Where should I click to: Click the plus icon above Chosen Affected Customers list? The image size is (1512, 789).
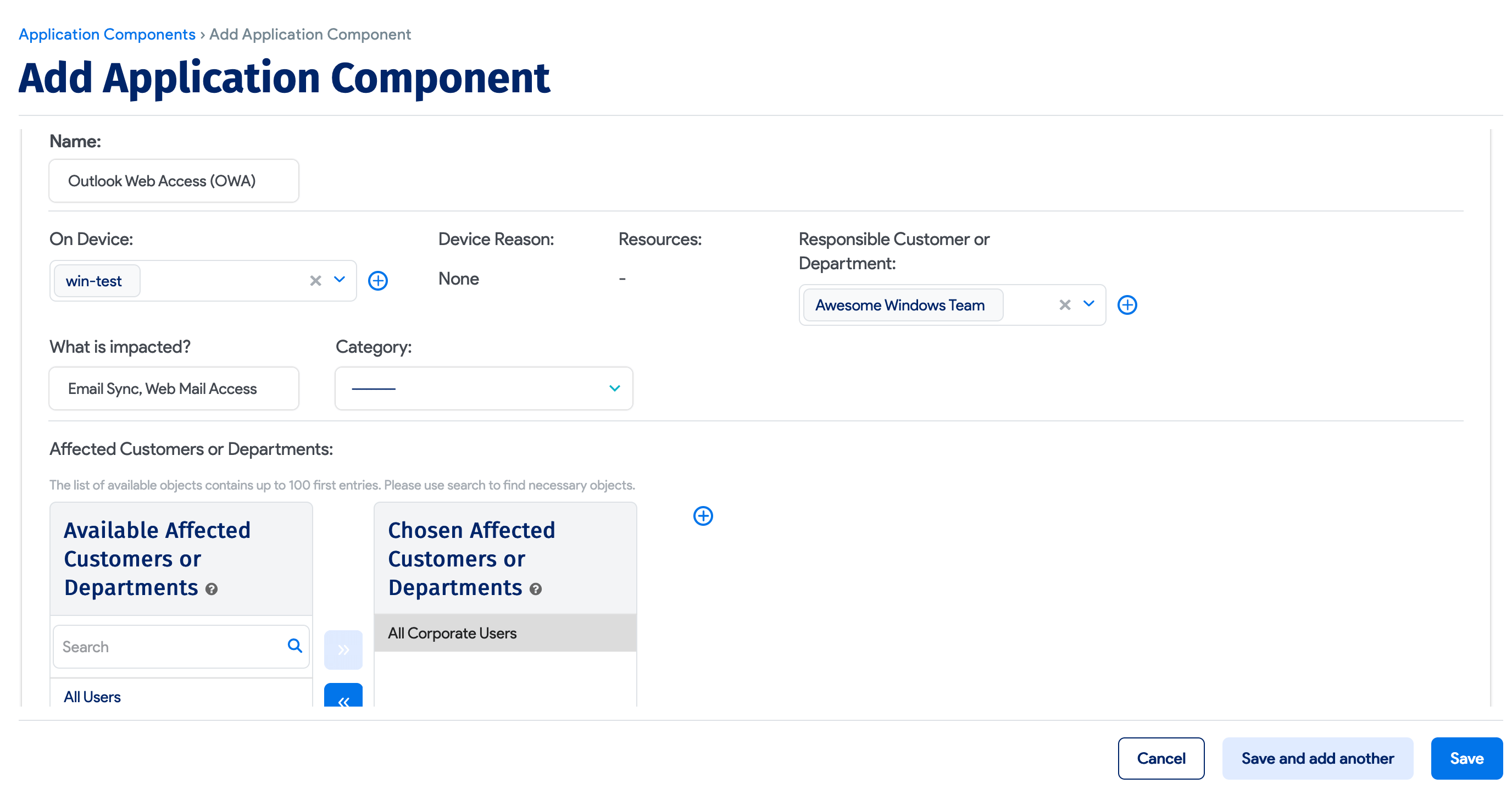pos(703,516)
